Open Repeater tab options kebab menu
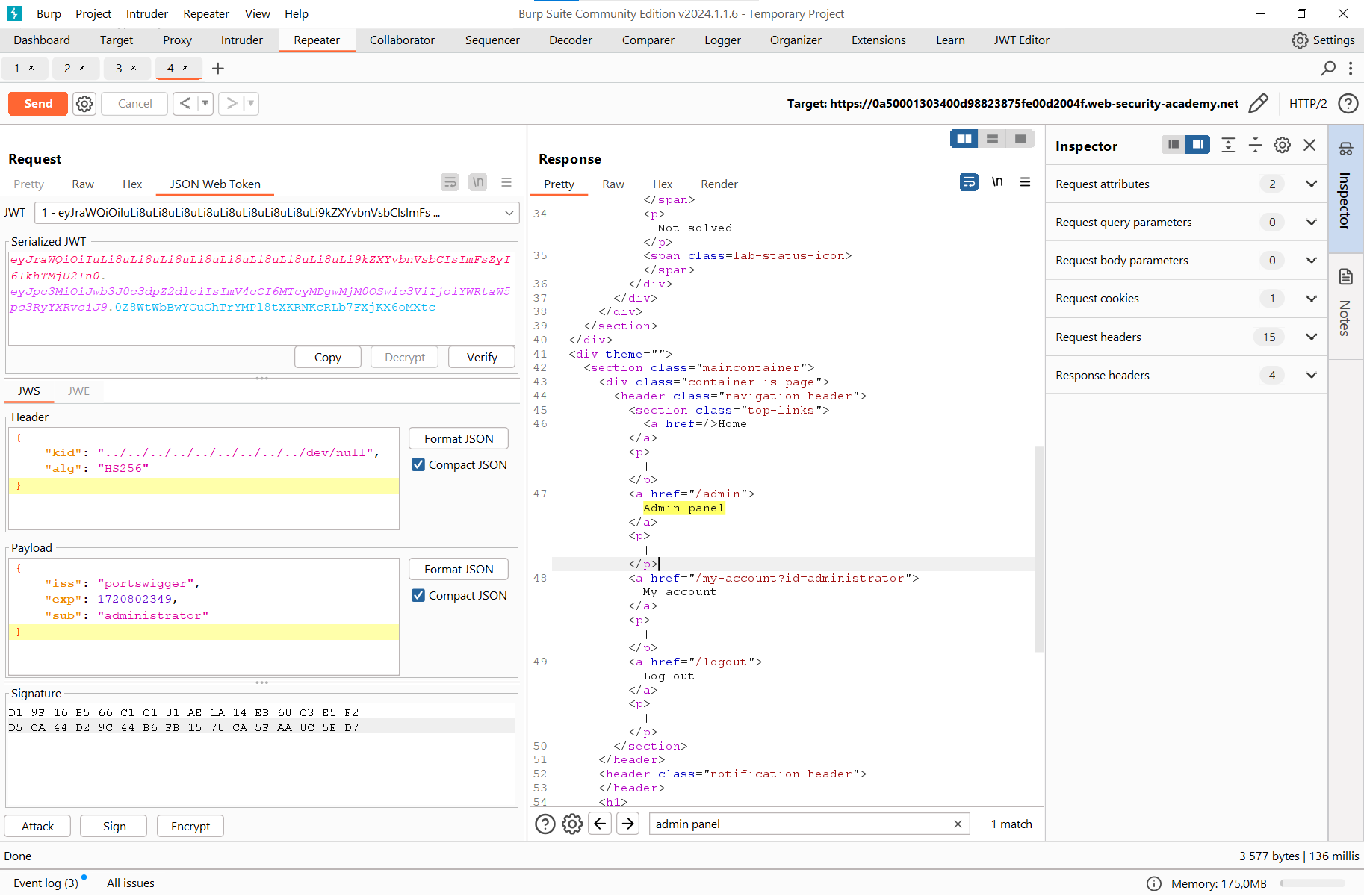 [1351, 69]
